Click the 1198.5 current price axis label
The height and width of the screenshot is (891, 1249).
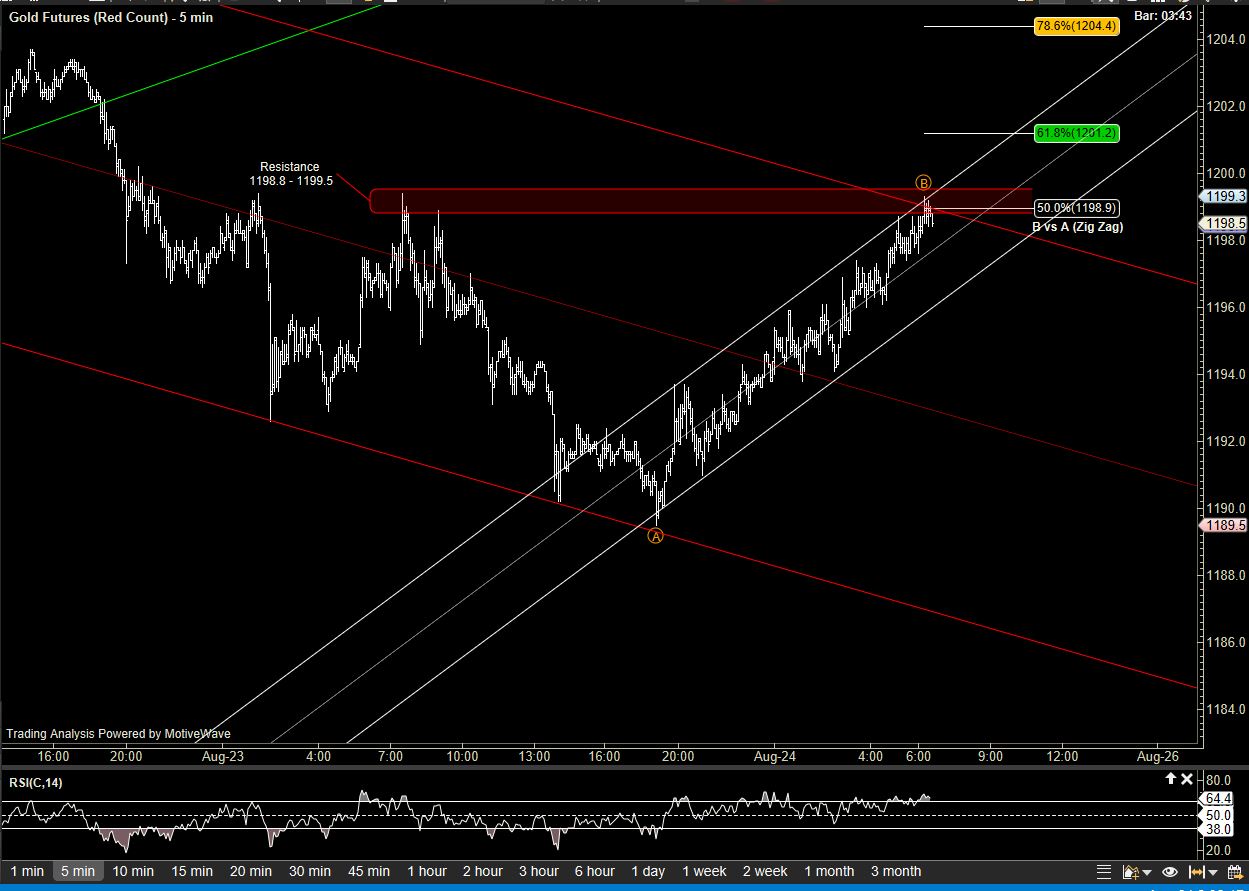[1224, 223]
